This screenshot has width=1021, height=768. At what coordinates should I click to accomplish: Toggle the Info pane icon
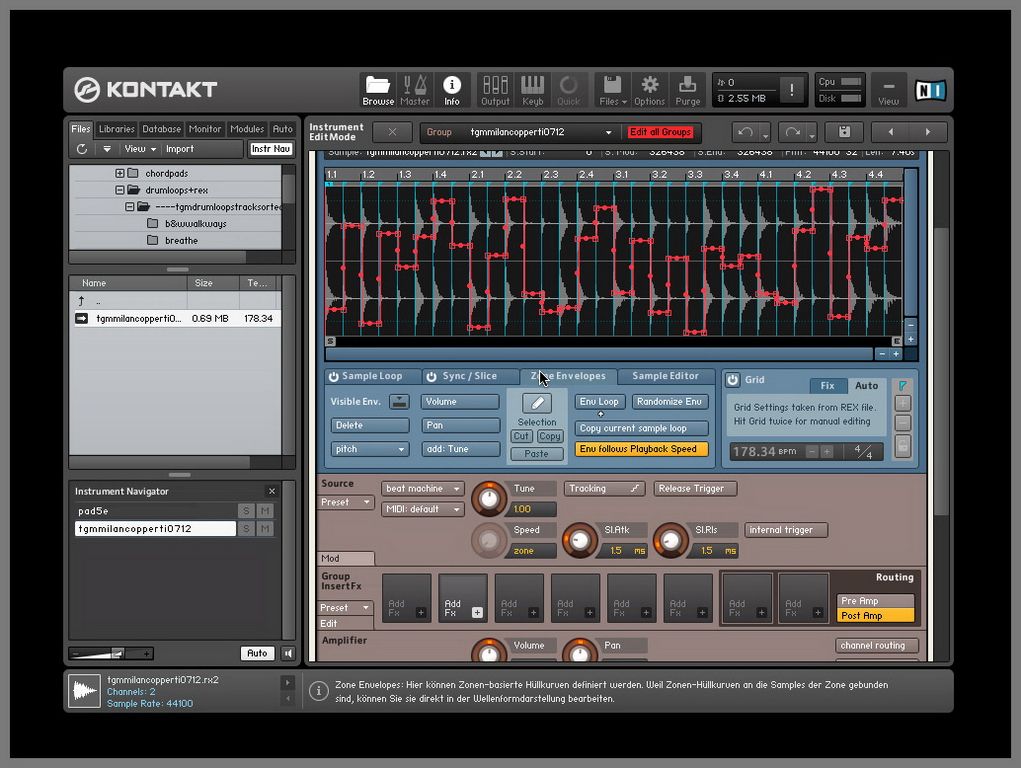click(452, 90)
